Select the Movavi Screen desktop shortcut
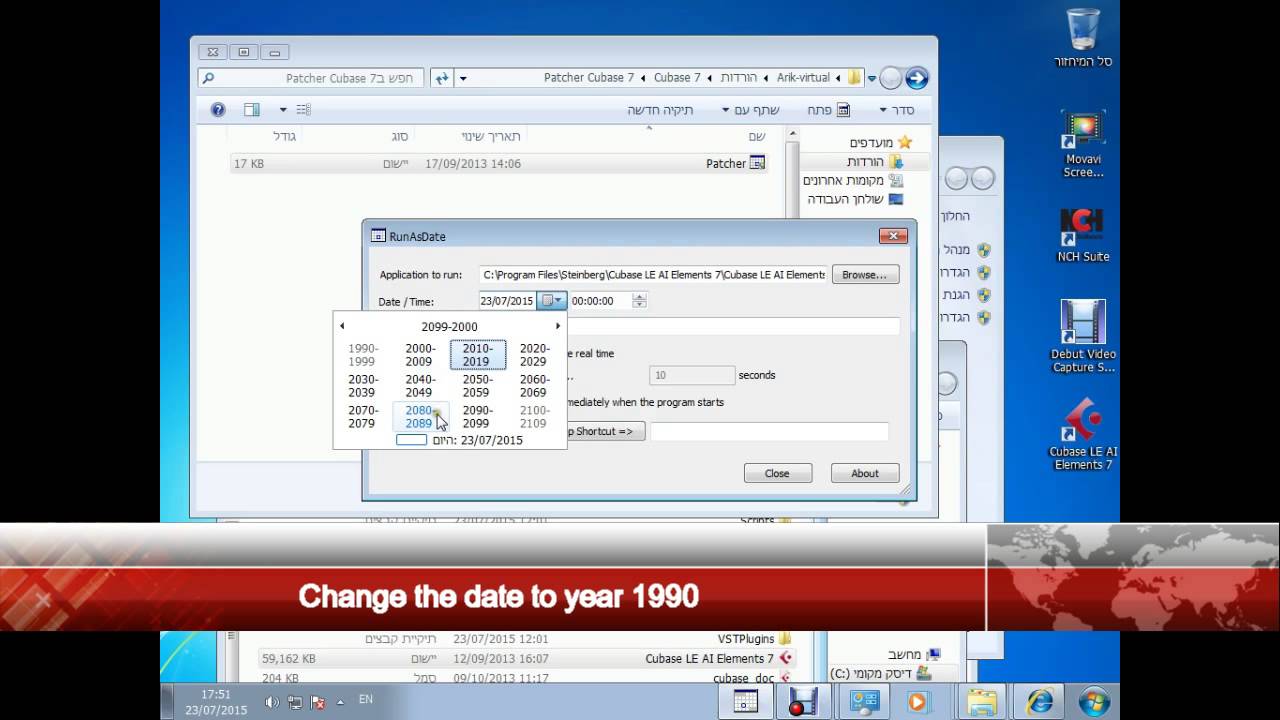The height and width of the screenshot is (720, 1280). [1083, 144]
